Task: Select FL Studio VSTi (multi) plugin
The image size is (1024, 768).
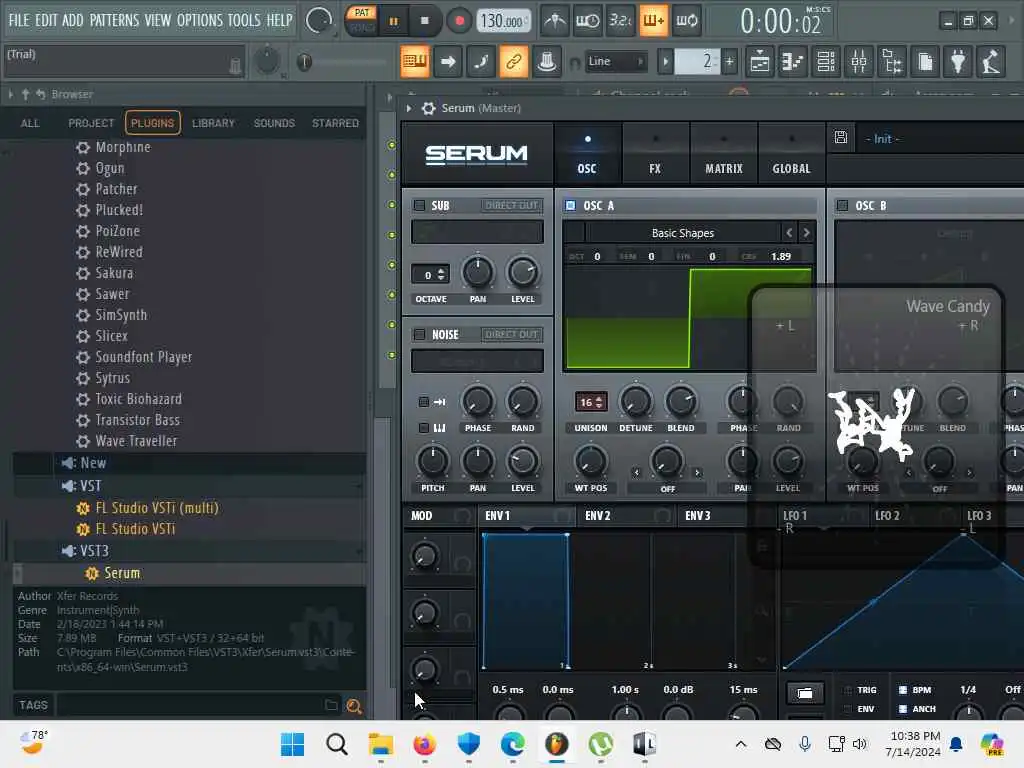Action: tap(157, 508)
